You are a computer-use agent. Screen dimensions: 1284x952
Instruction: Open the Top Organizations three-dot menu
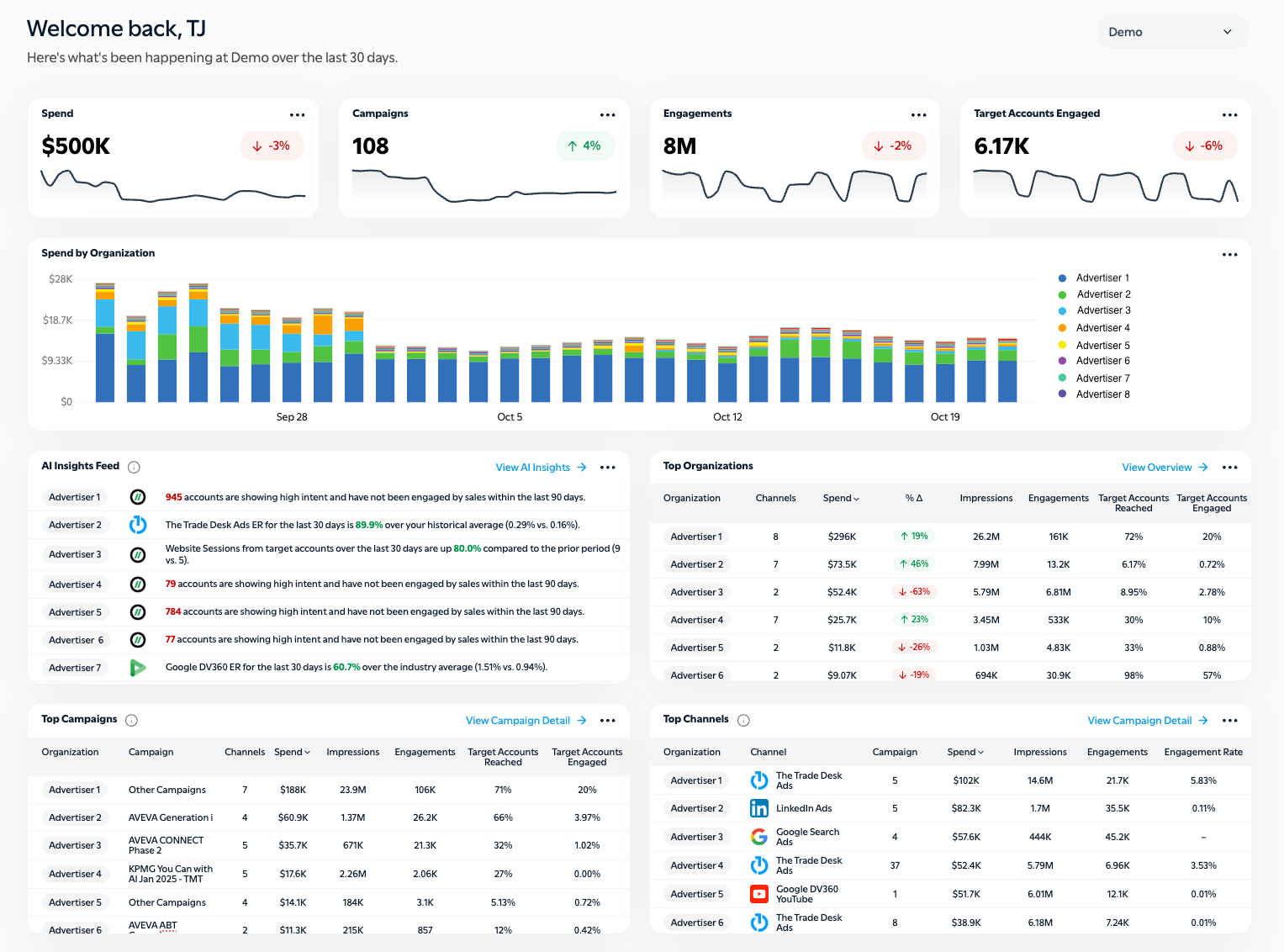1229,468
